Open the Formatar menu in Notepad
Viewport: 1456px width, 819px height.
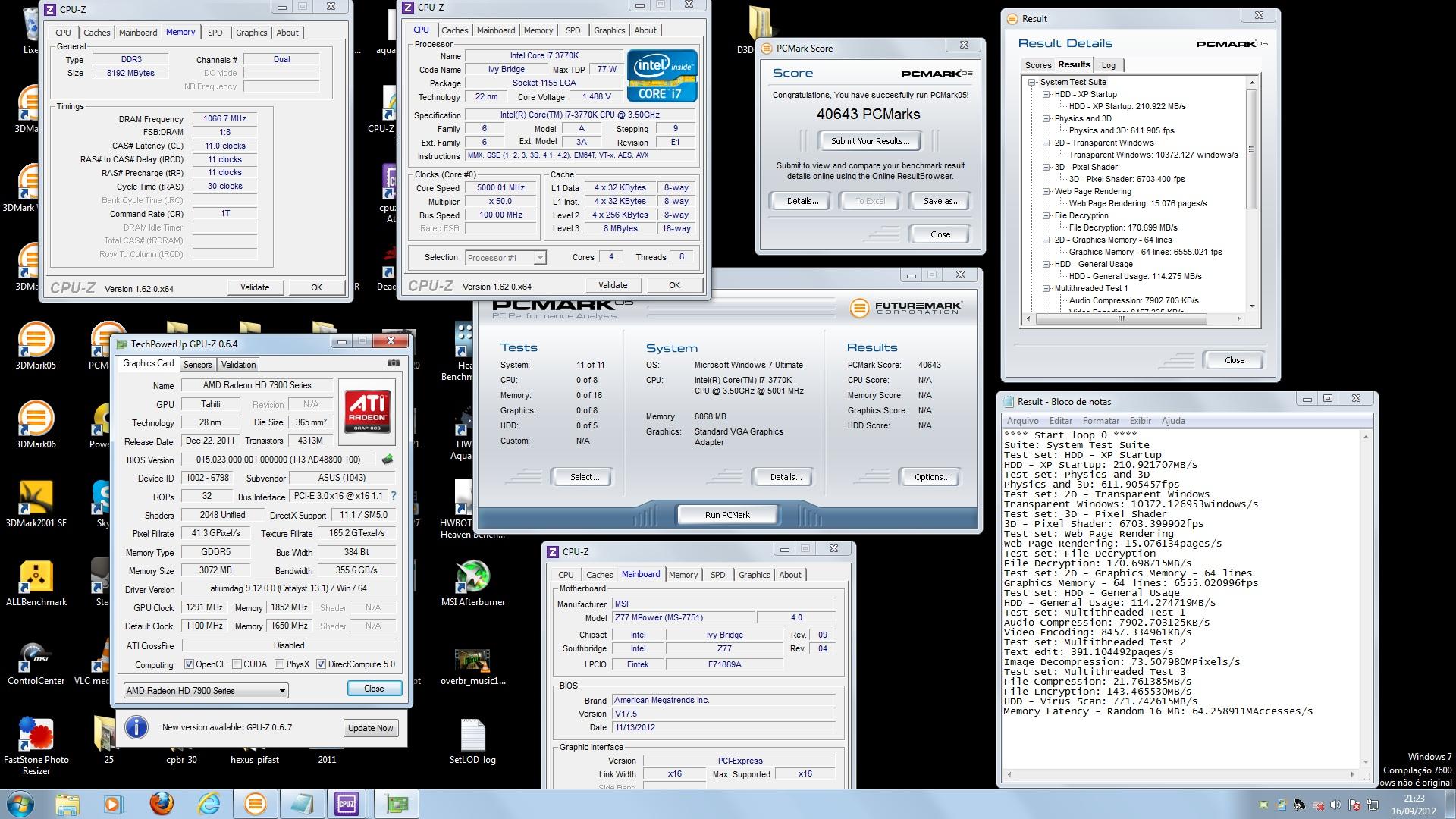(x=1100, y=421)
